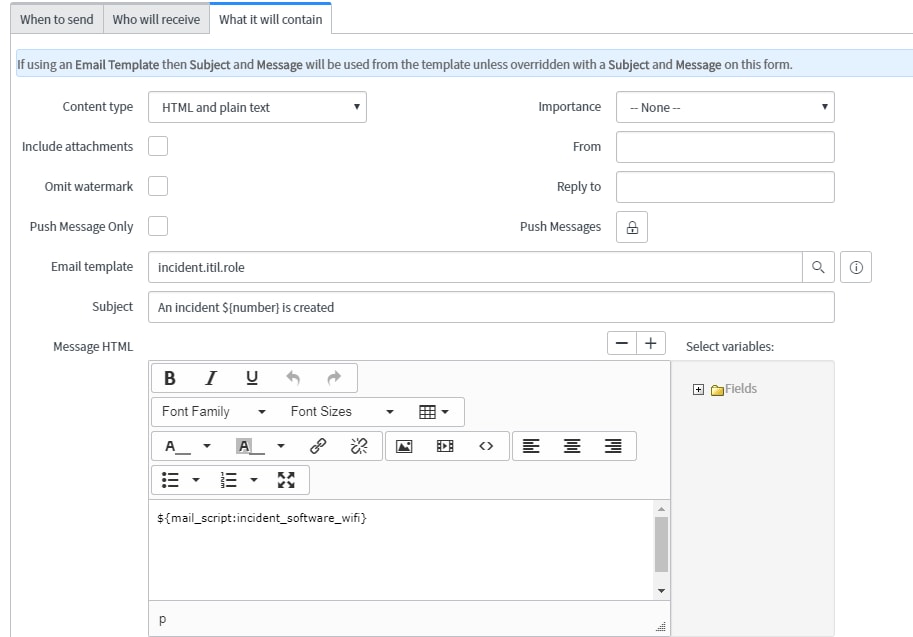913x637 pixels.
Task: Enable the Include attachments checkbox
Action: click(x=158, y=146)
